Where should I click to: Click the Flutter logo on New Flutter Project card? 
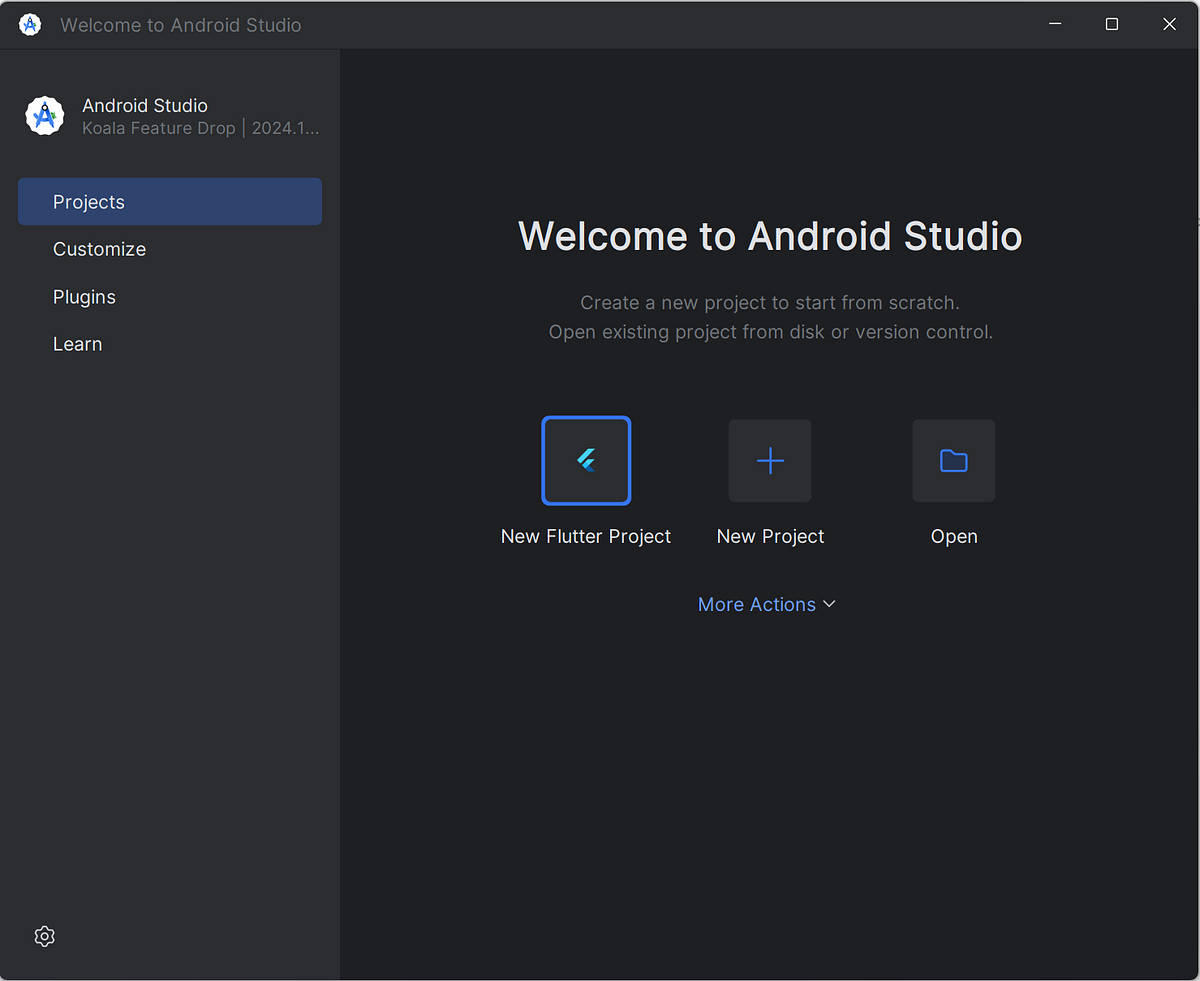tap(586, 461)
